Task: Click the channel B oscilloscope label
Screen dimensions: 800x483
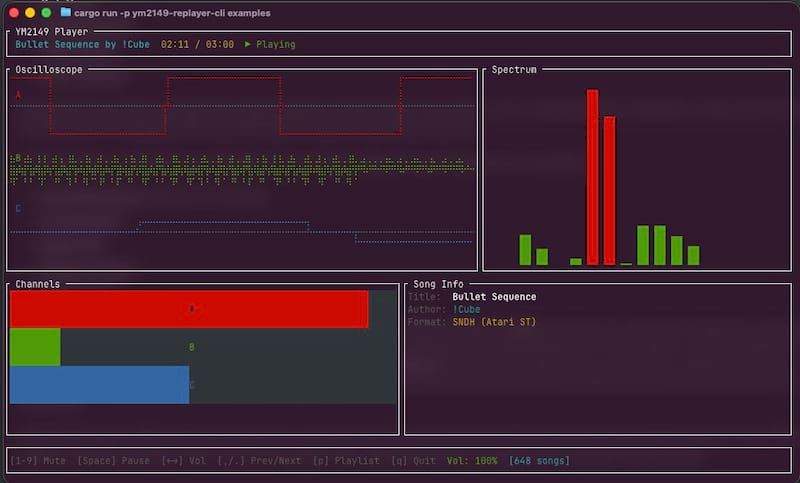Action: 18,158
